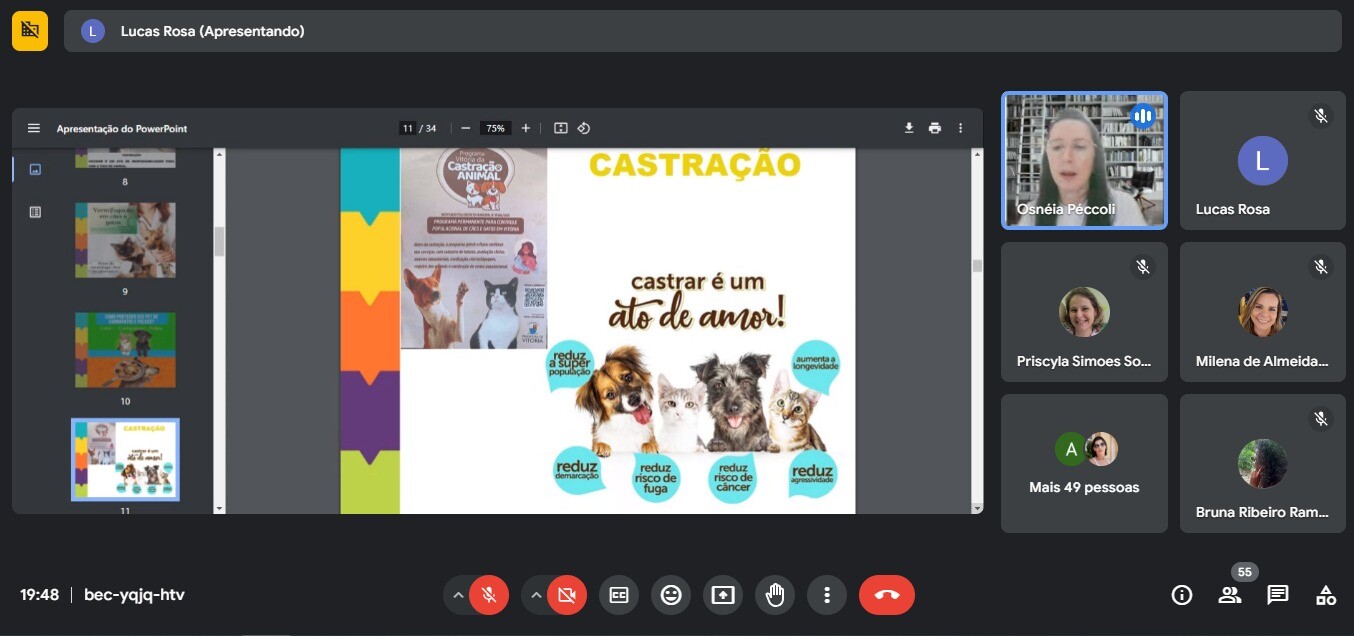Expand video settings chevron beside camera
This screenshot has height=636, width=1354.
[x=536, y=595]
